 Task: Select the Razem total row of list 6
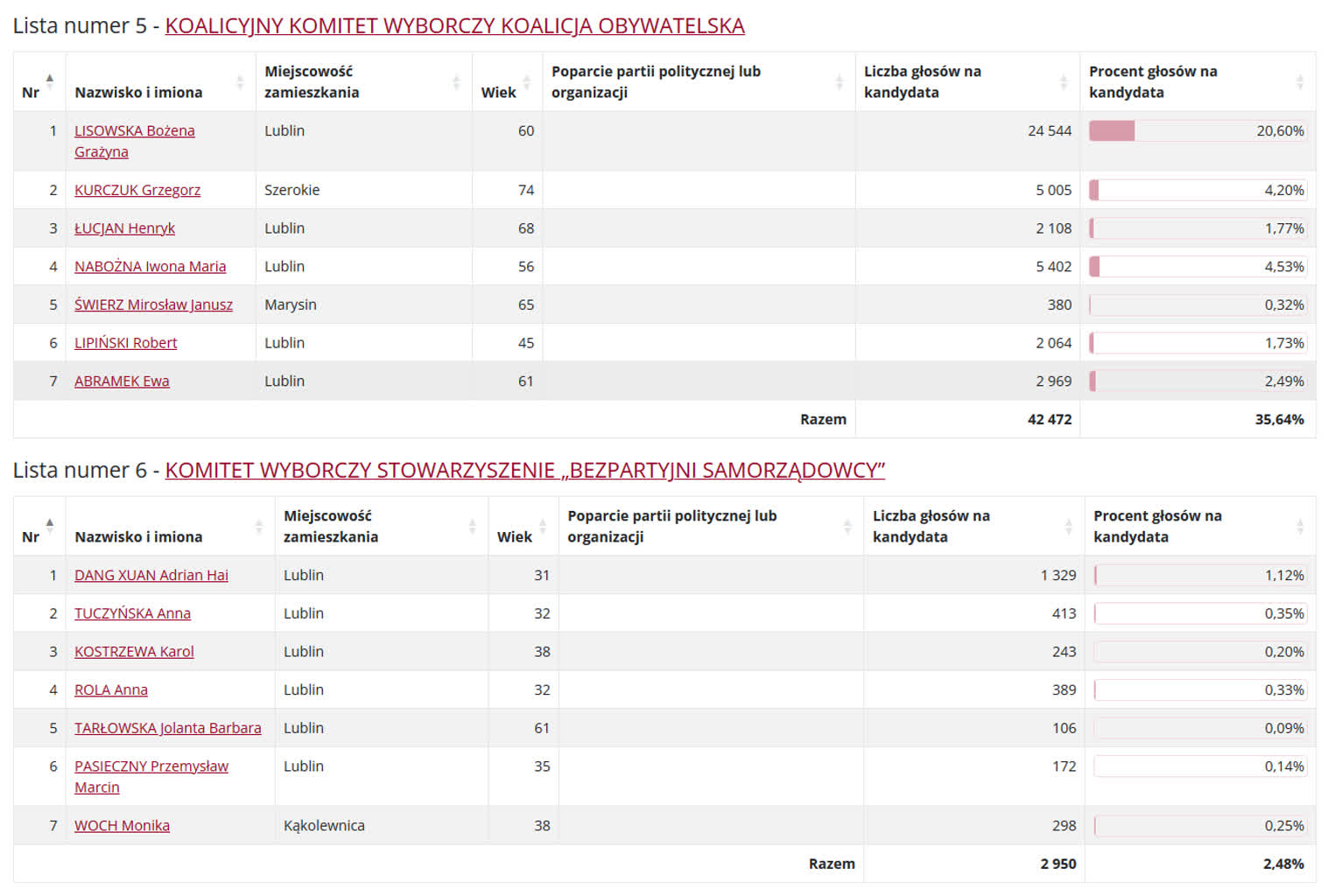point(832,864)
